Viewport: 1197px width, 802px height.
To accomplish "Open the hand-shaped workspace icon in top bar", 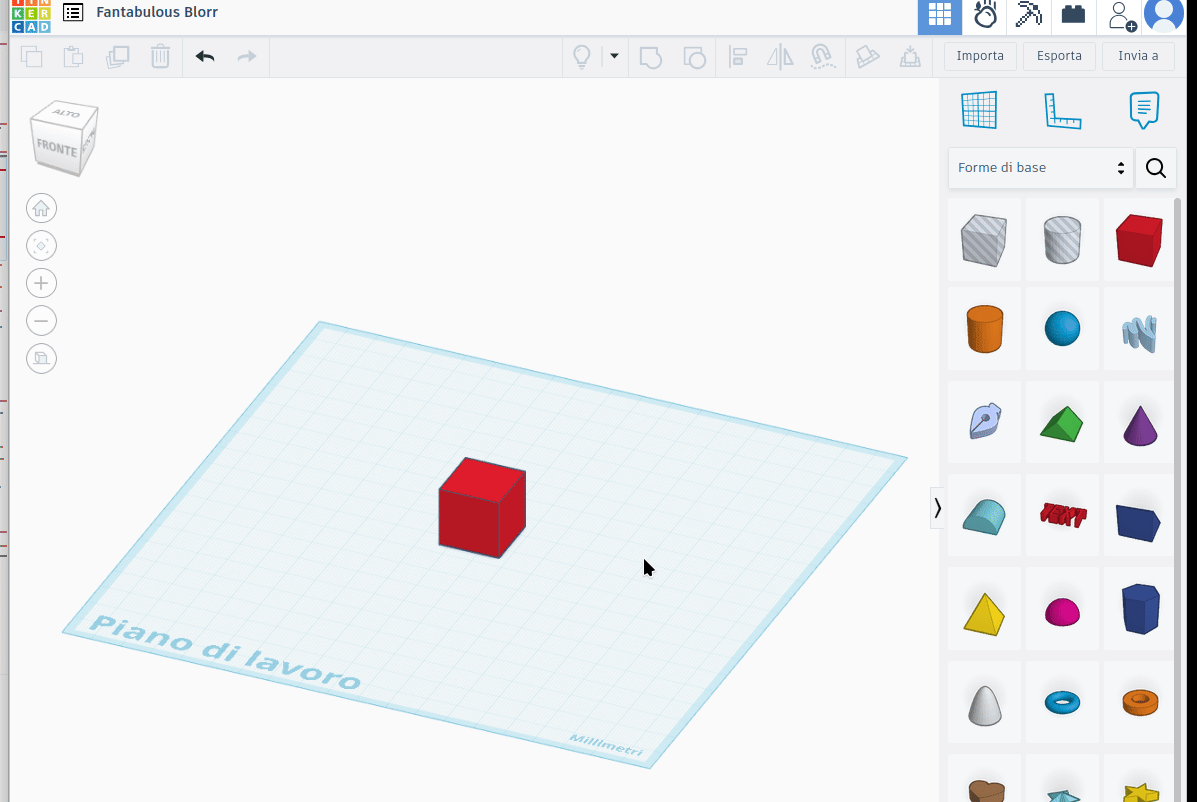I will (x=985, y=15).
